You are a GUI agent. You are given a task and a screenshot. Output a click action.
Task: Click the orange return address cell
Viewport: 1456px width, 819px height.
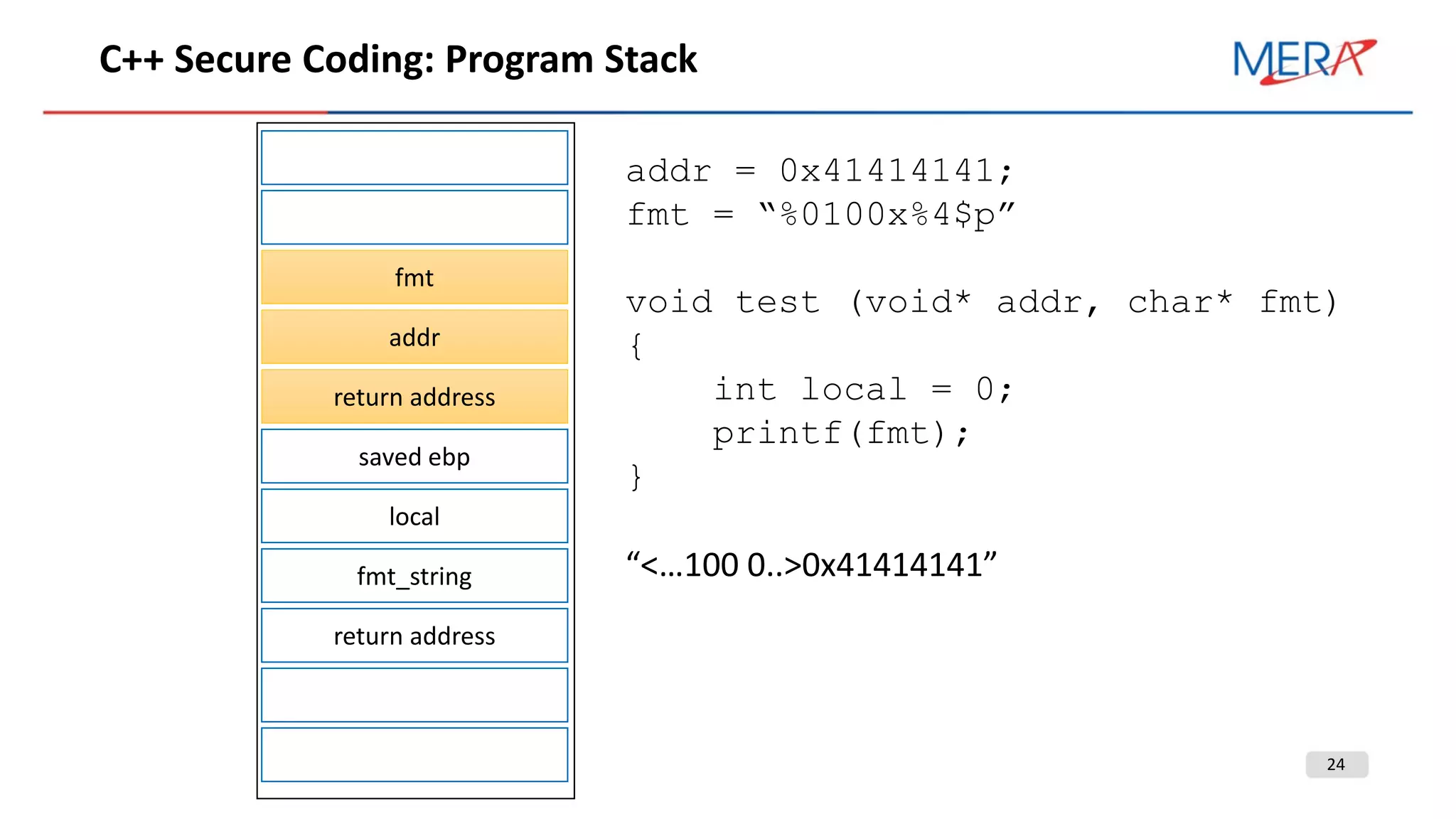[x=414, y=397]
